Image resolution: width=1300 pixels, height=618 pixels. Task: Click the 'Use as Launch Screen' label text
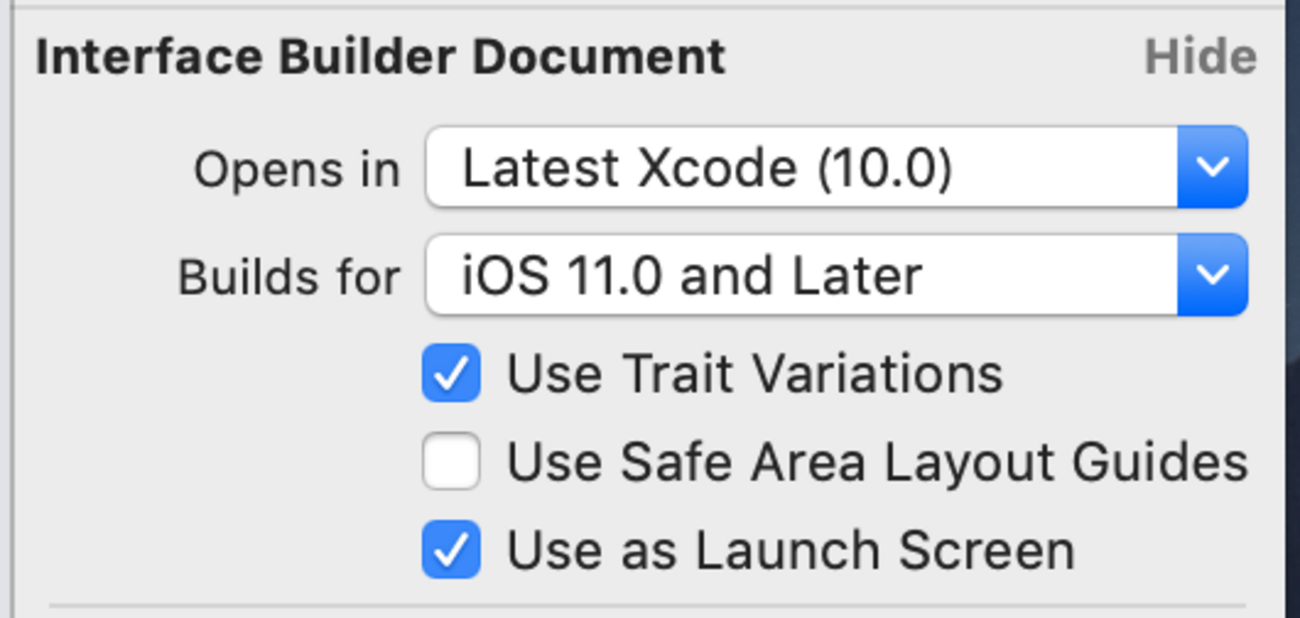coord(790,550)
